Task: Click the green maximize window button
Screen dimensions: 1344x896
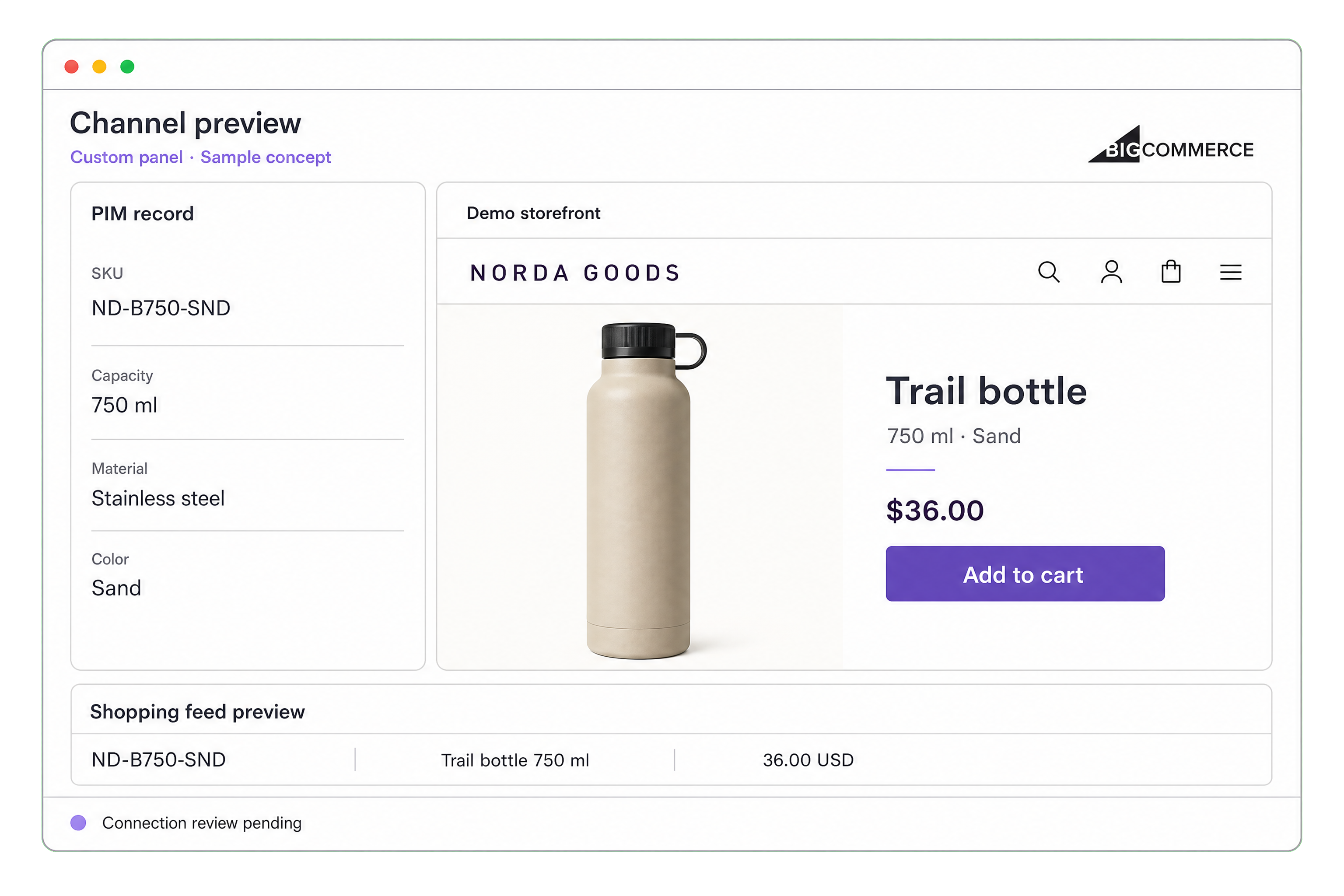Action: click(127, 67)
